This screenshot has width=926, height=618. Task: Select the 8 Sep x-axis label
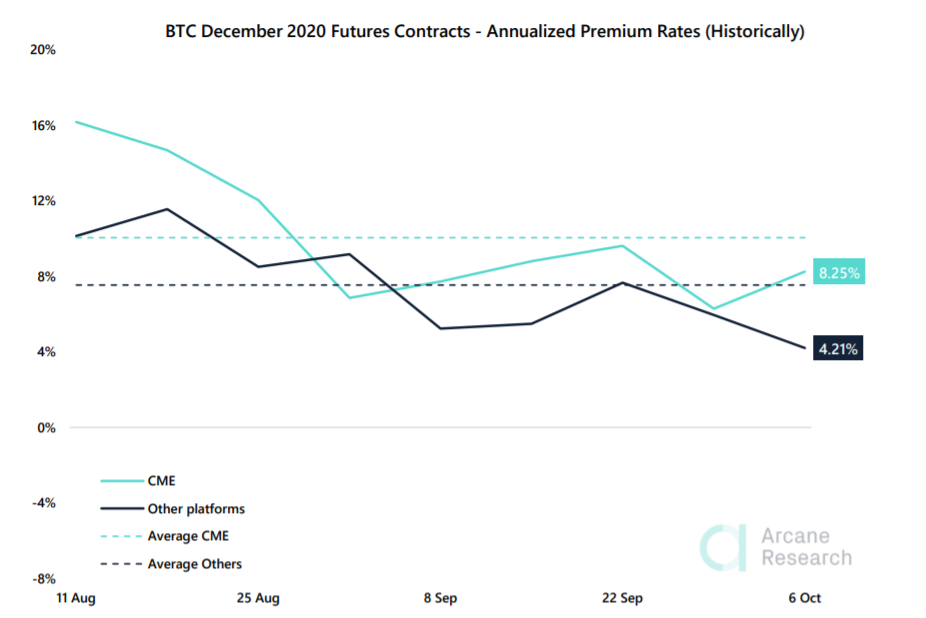pos(440,598)
